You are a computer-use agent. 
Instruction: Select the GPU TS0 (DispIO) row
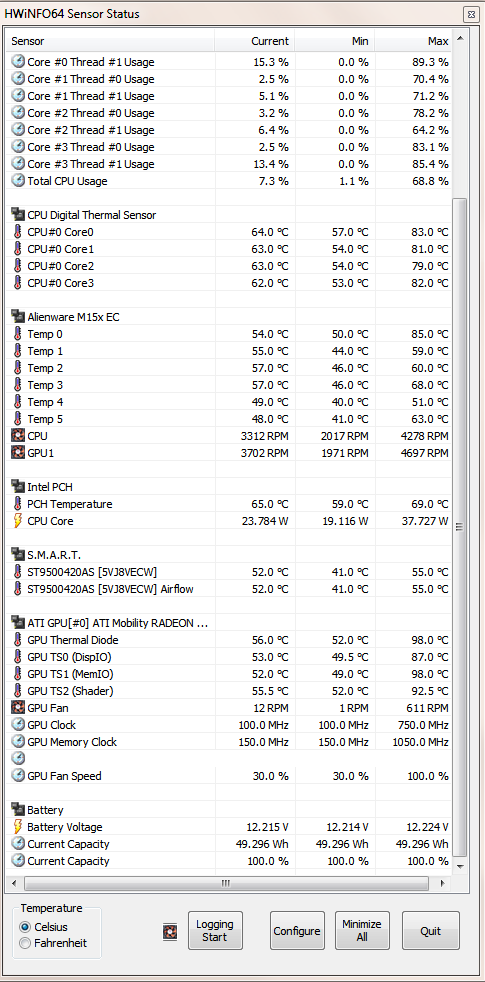[230, 657]
